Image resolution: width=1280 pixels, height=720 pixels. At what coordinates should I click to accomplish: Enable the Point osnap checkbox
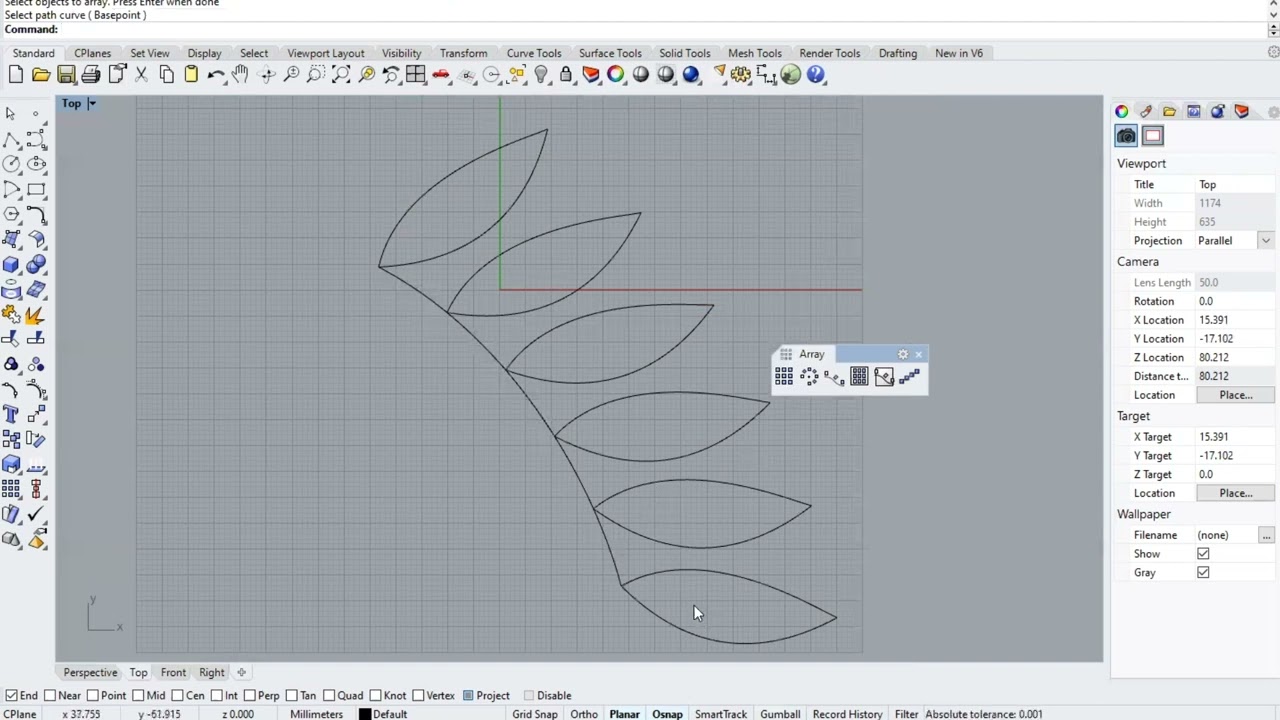[92, 696]
